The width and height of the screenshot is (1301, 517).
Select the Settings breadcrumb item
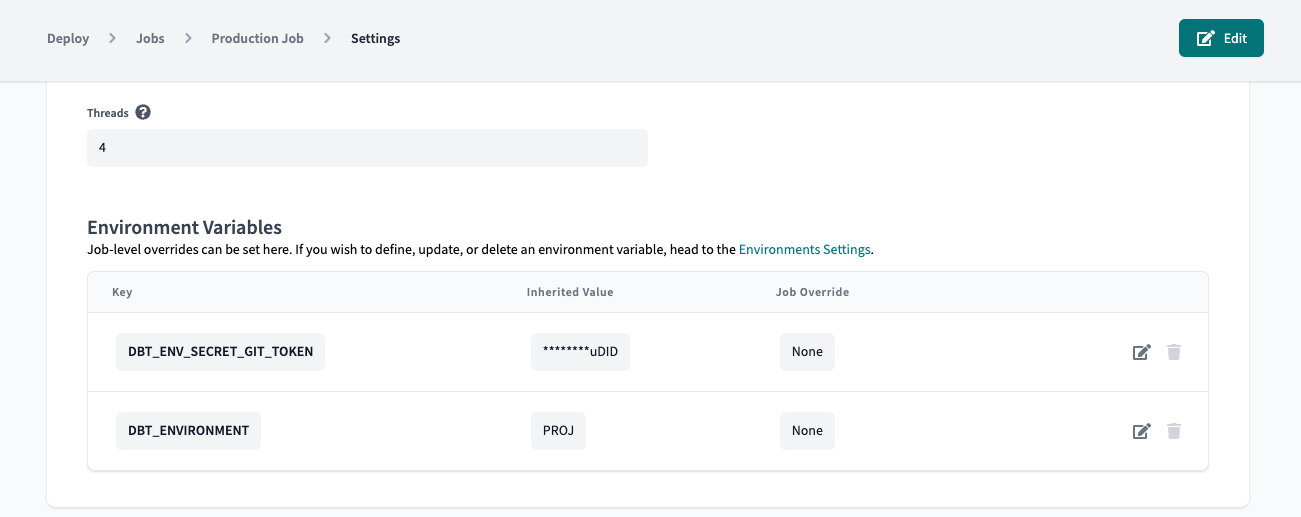click(375, 39)
